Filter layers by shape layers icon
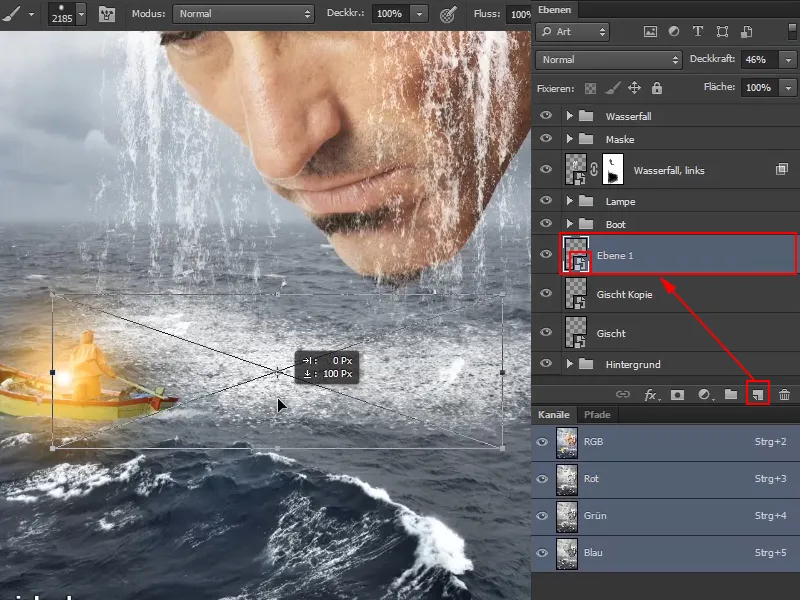 click(722, 32)
